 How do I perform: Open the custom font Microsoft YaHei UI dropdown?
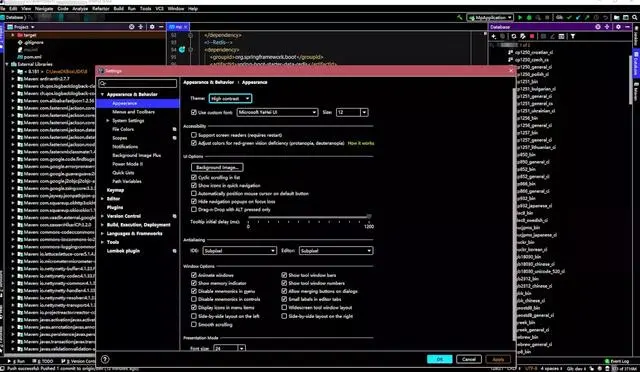click(x=277, y=112)
